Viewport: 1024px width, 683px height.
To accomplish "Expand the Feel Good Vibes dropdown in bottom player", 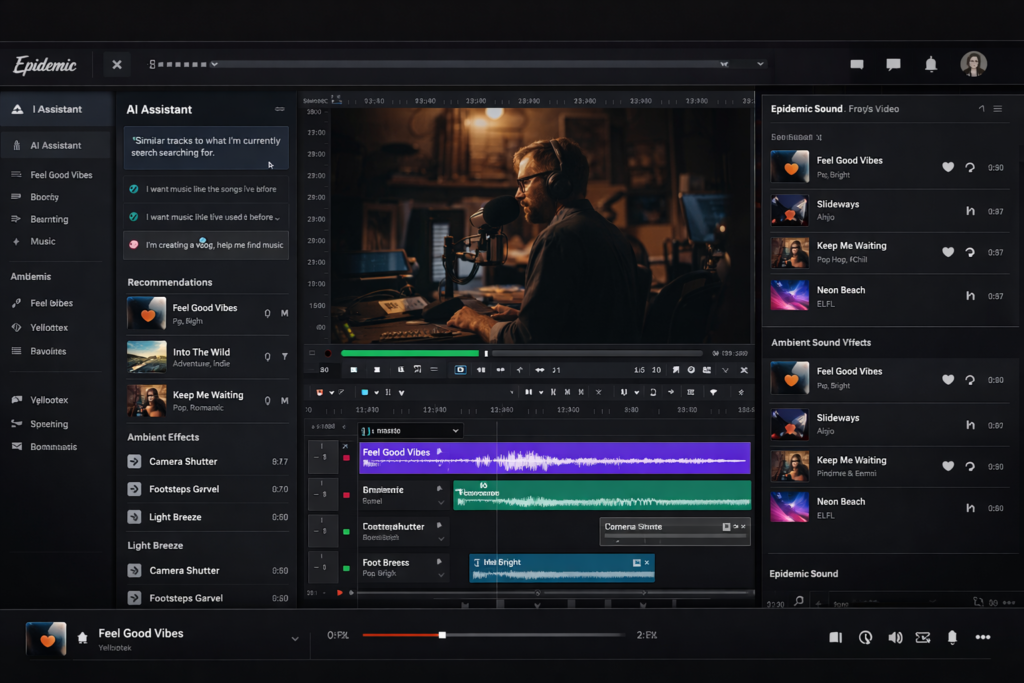I will click(x=294, y=636).
